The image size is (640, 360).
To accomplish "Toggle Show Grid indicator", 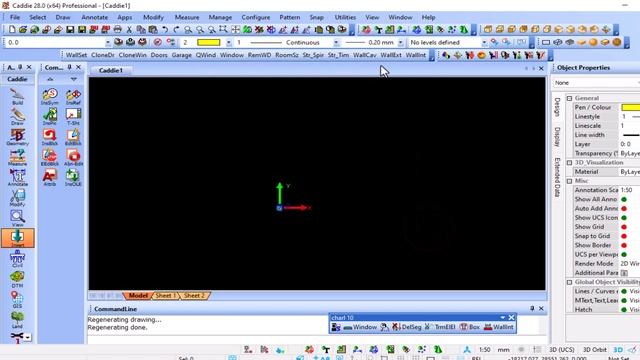I will point(624,227).
